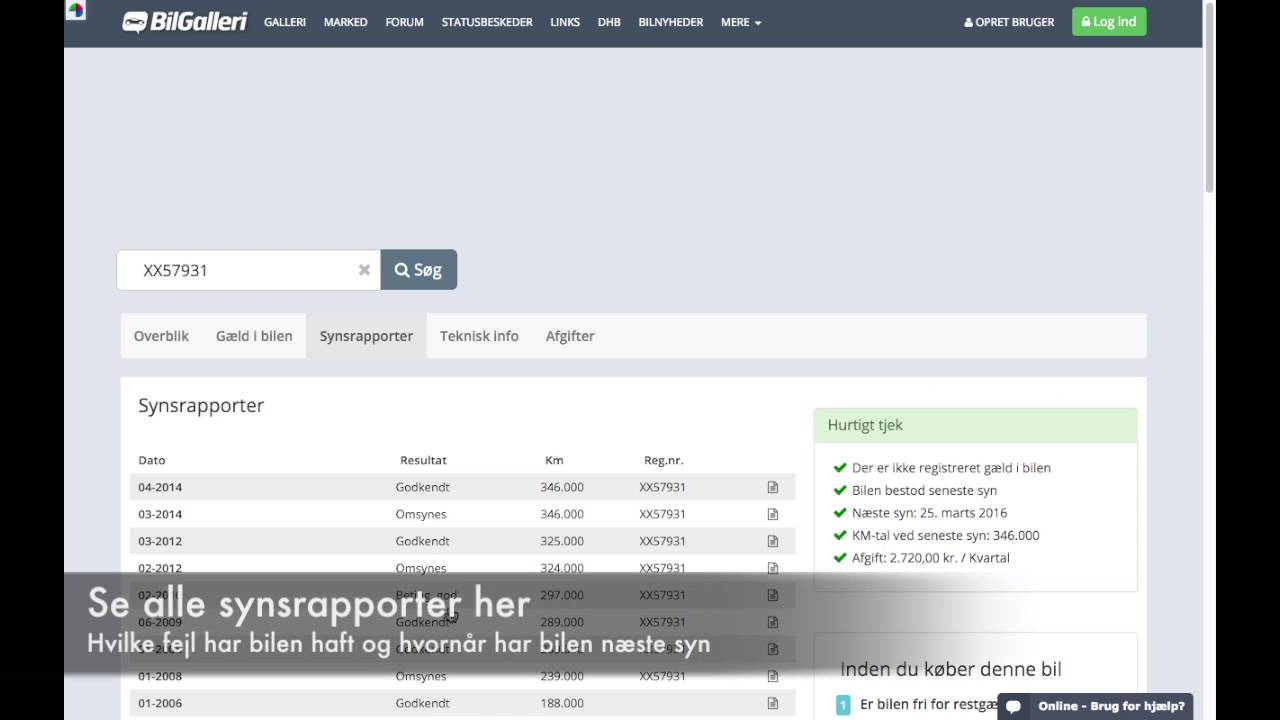This screenshot has width=1280, height=720.
Task: Click the Km column header
Action: point(554,460)
